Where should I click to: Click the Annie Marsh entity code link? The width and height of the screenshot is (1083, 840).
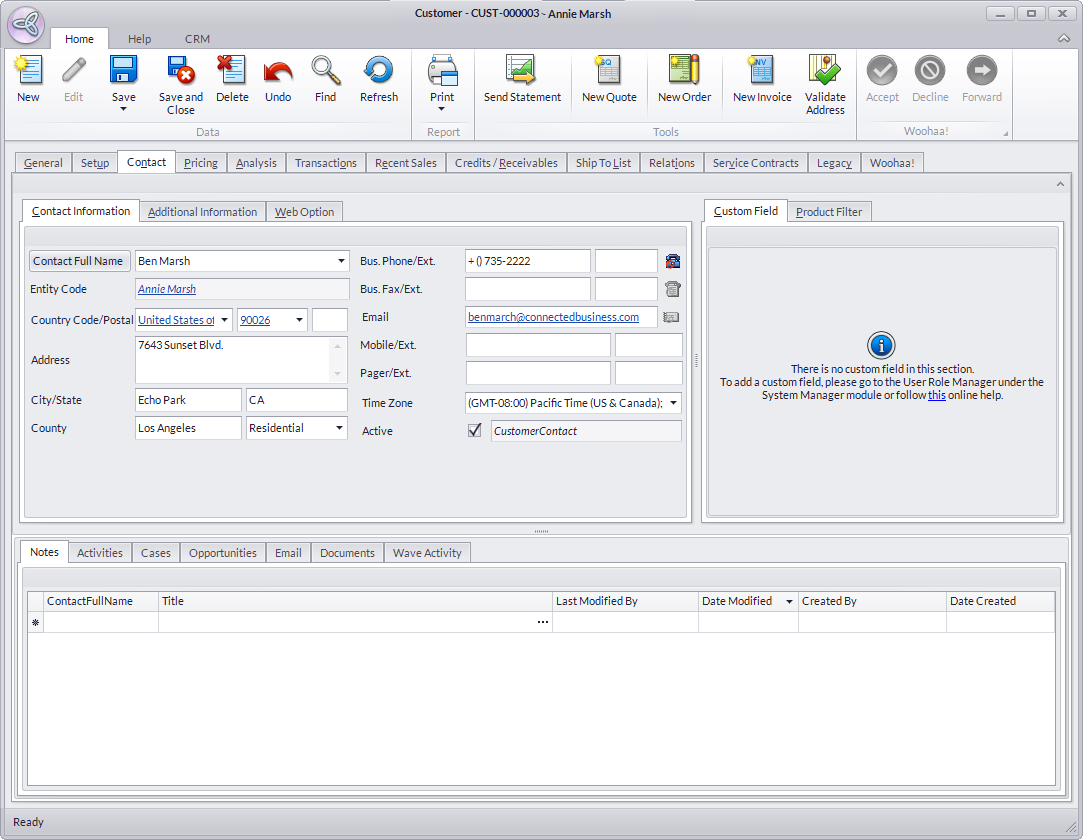[167, 289]
